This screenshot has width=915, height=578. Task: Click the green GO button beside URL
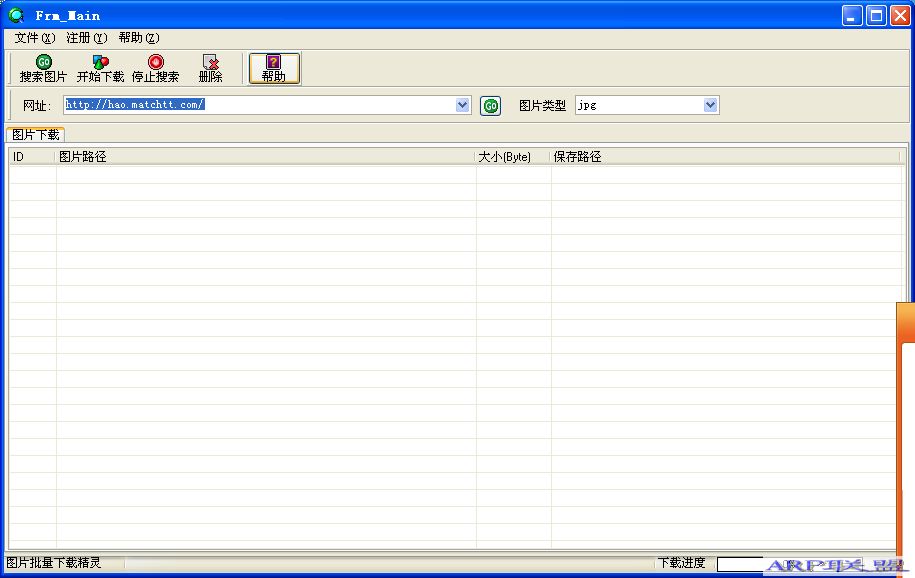(x=490, y=106)
